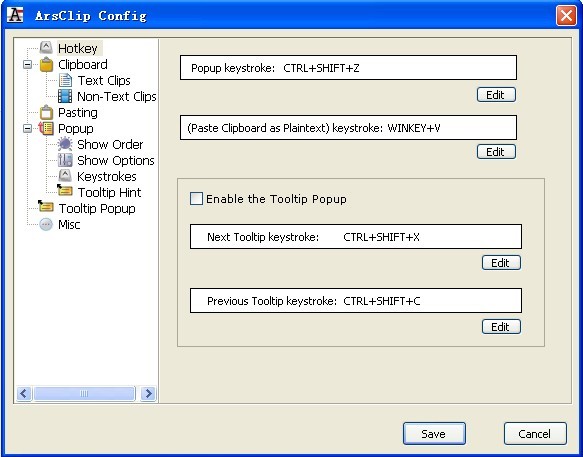
Task: Edit the Popup keystroke hotkey
Action: 496,95
